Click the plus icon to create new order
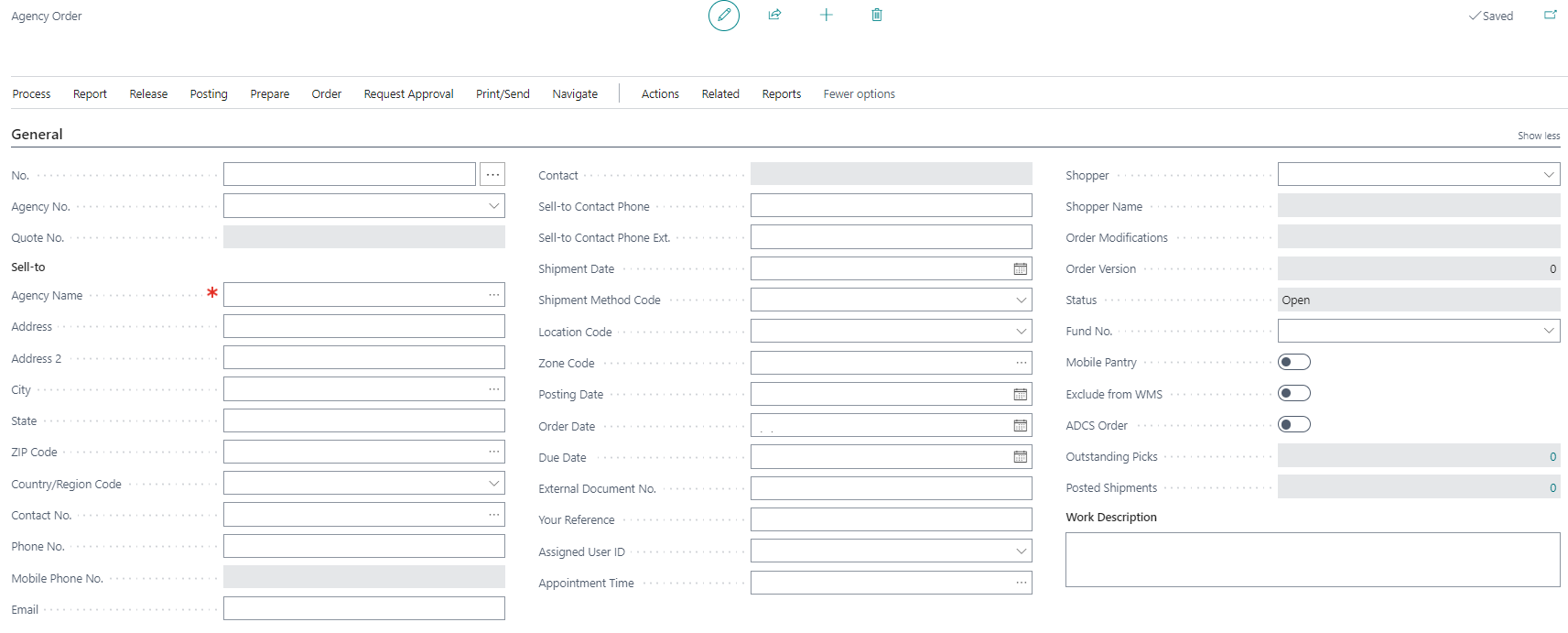The image size is (1568, 633). point(826,15)
